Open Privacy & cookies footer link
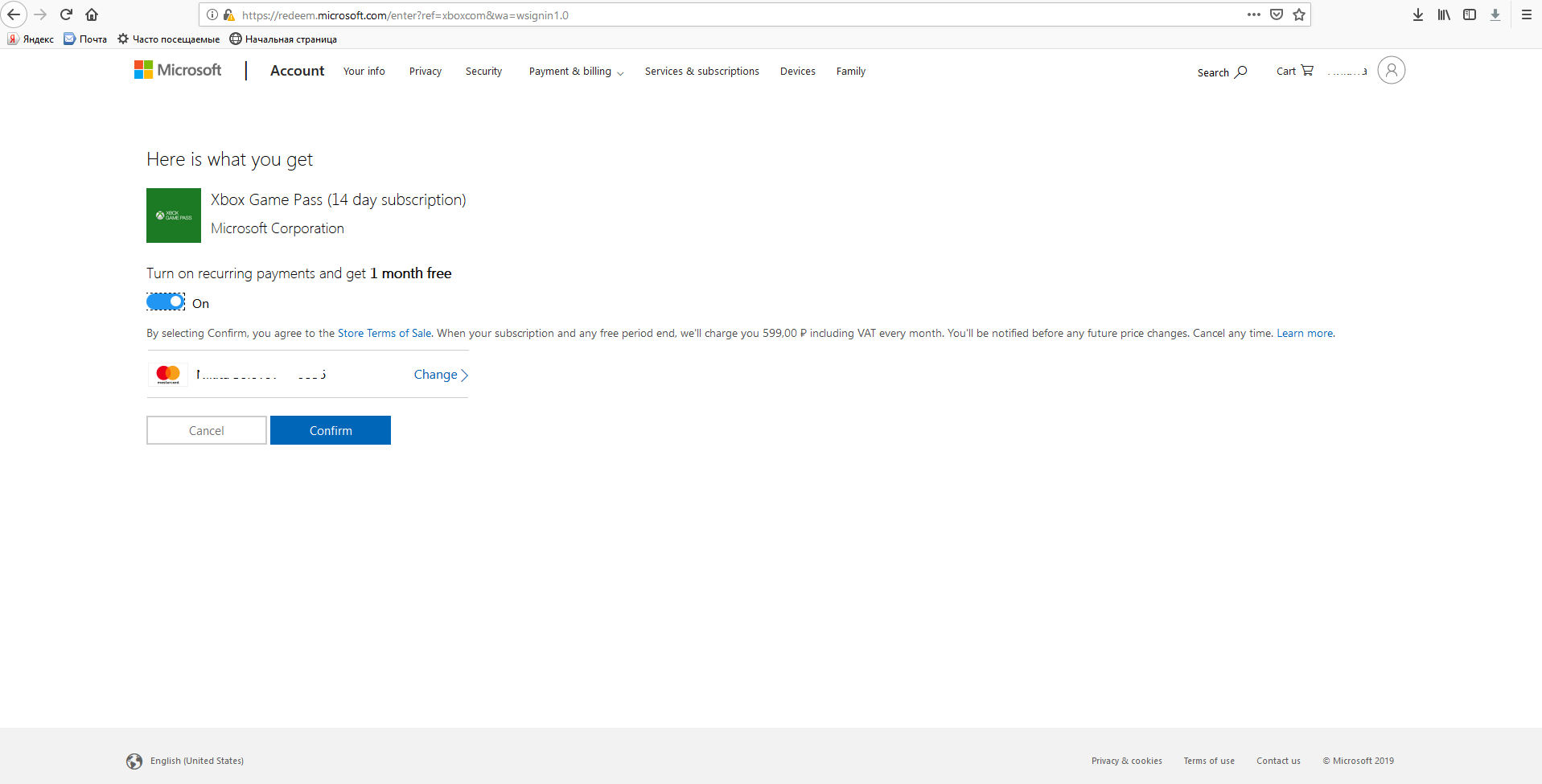Screen dimensions: 1542x784 click(1127, 761)
